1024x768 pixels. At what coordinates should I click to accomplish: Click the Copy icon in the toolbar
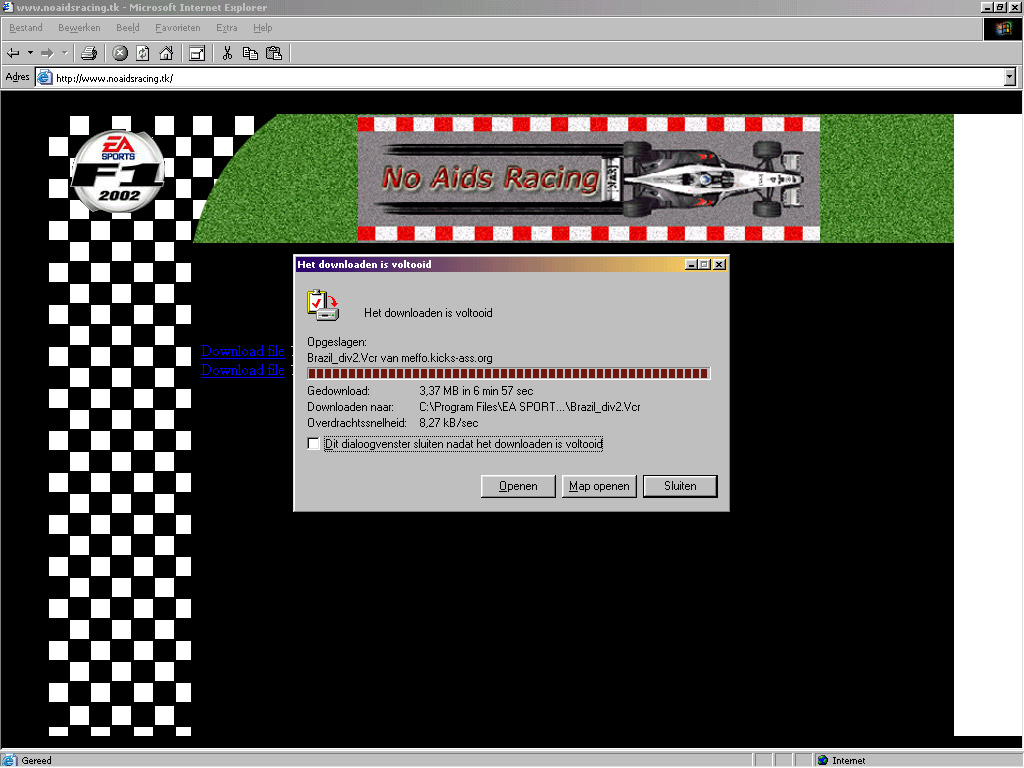250,53
